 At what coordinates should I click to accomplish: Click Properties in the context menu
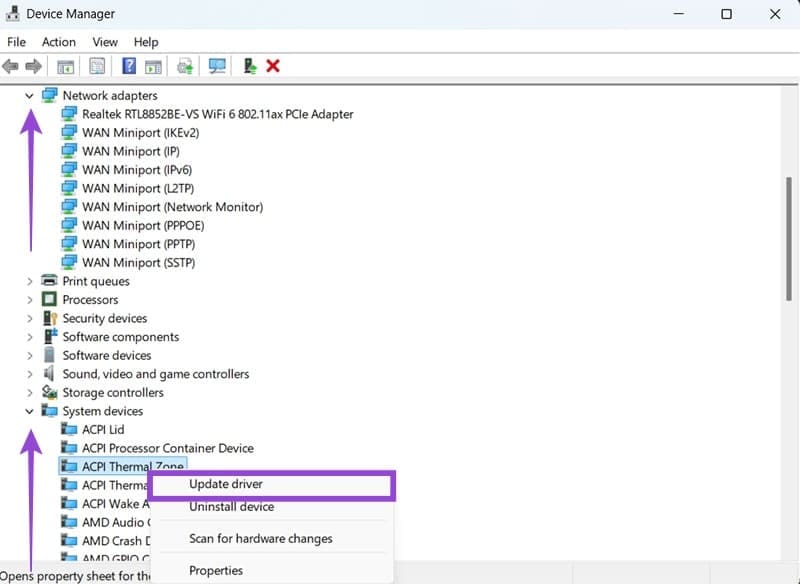click(x=216, y=570)
